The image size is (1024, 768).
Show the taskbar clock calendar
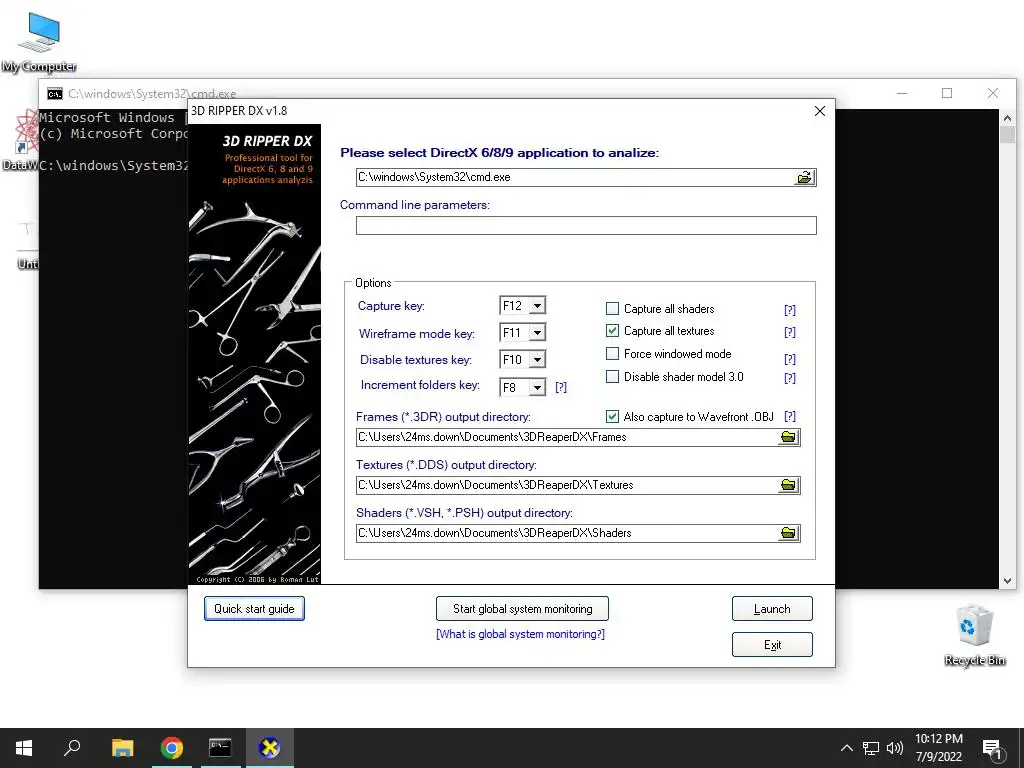pyautogui.click(x=939, y=748)
